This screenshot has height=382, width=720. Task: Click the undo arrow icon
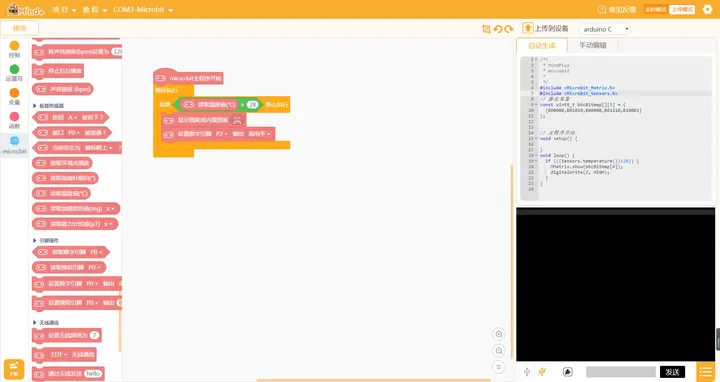(498, 29)
